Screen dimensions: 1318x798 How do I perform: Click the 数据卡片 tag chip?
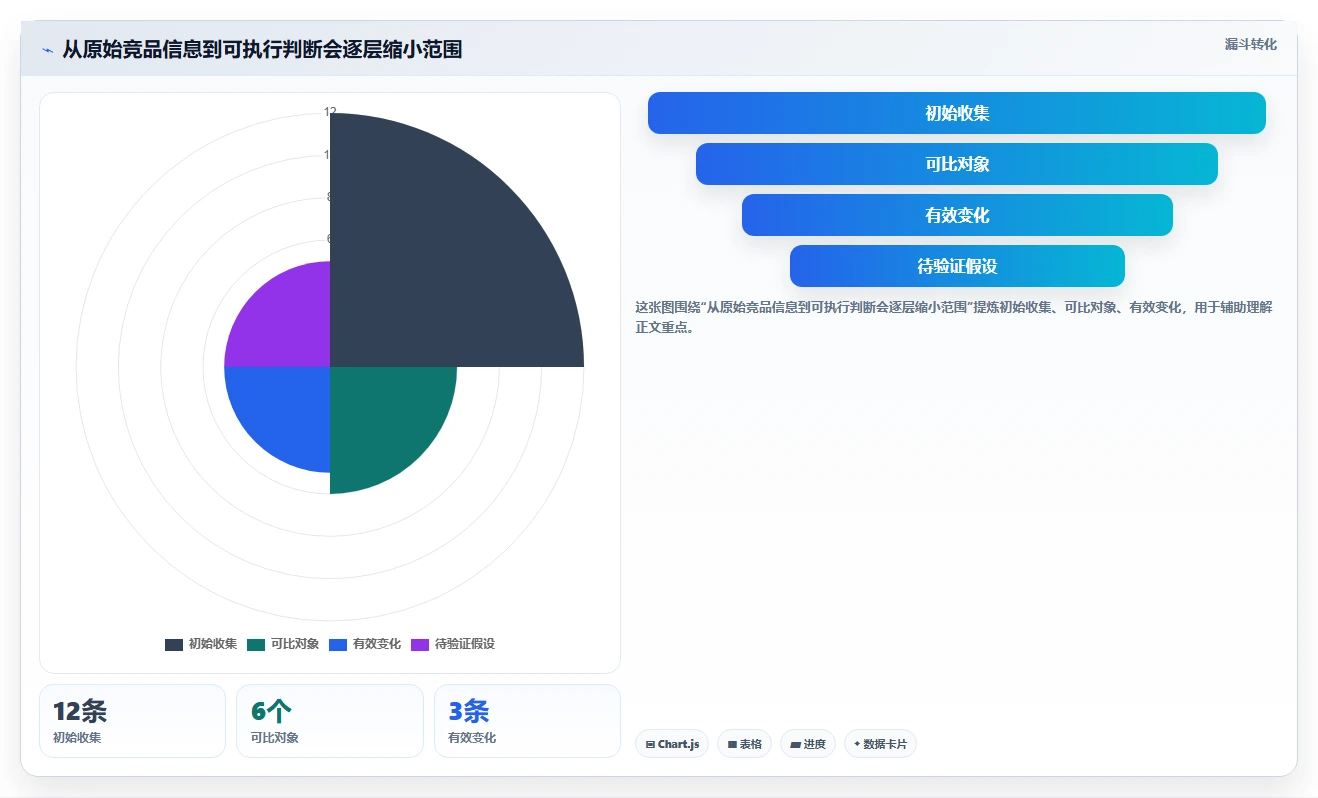(880, 744)
